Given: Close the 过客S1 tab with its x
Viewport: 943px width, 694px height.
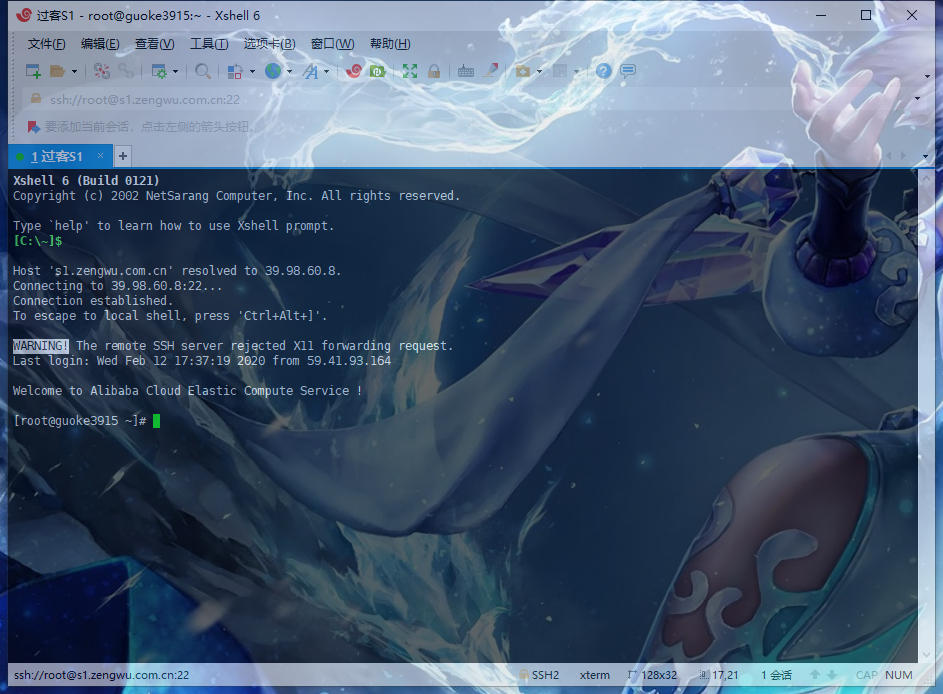Looking at the screenshot, I should [101, 156].
